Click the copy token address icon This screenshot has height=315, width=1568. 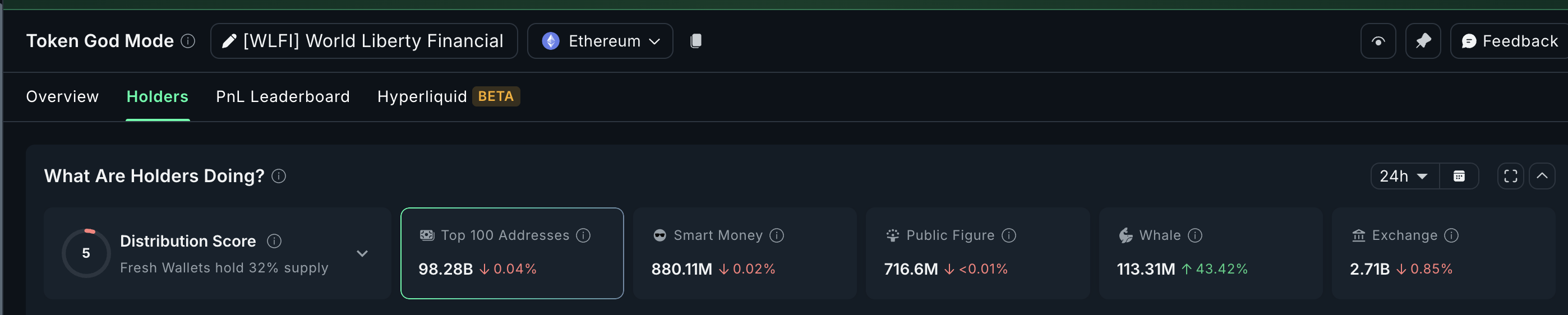(696, 41)
